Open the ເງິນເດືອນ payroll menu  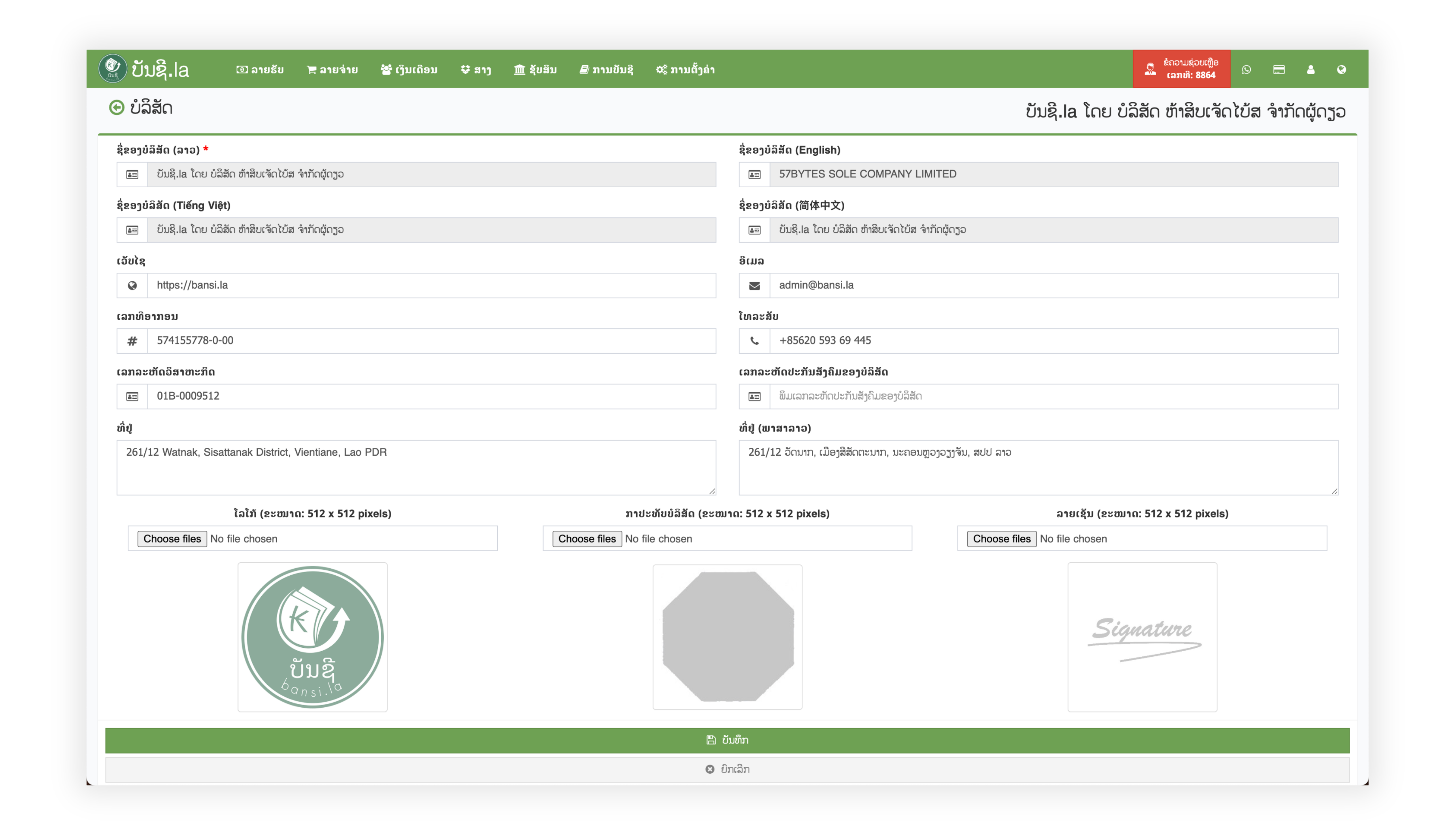(409, 69)
